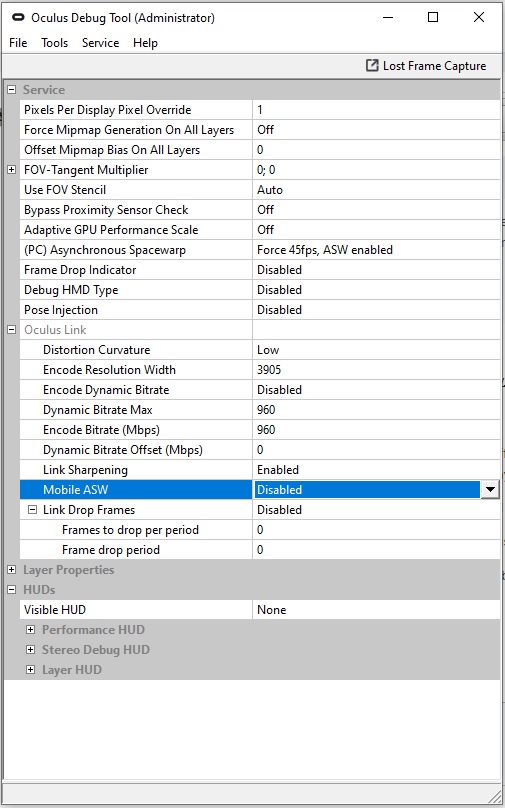505x808 pixels.
Task: Select the Debug HMD Type label
Action: (71, 290)
